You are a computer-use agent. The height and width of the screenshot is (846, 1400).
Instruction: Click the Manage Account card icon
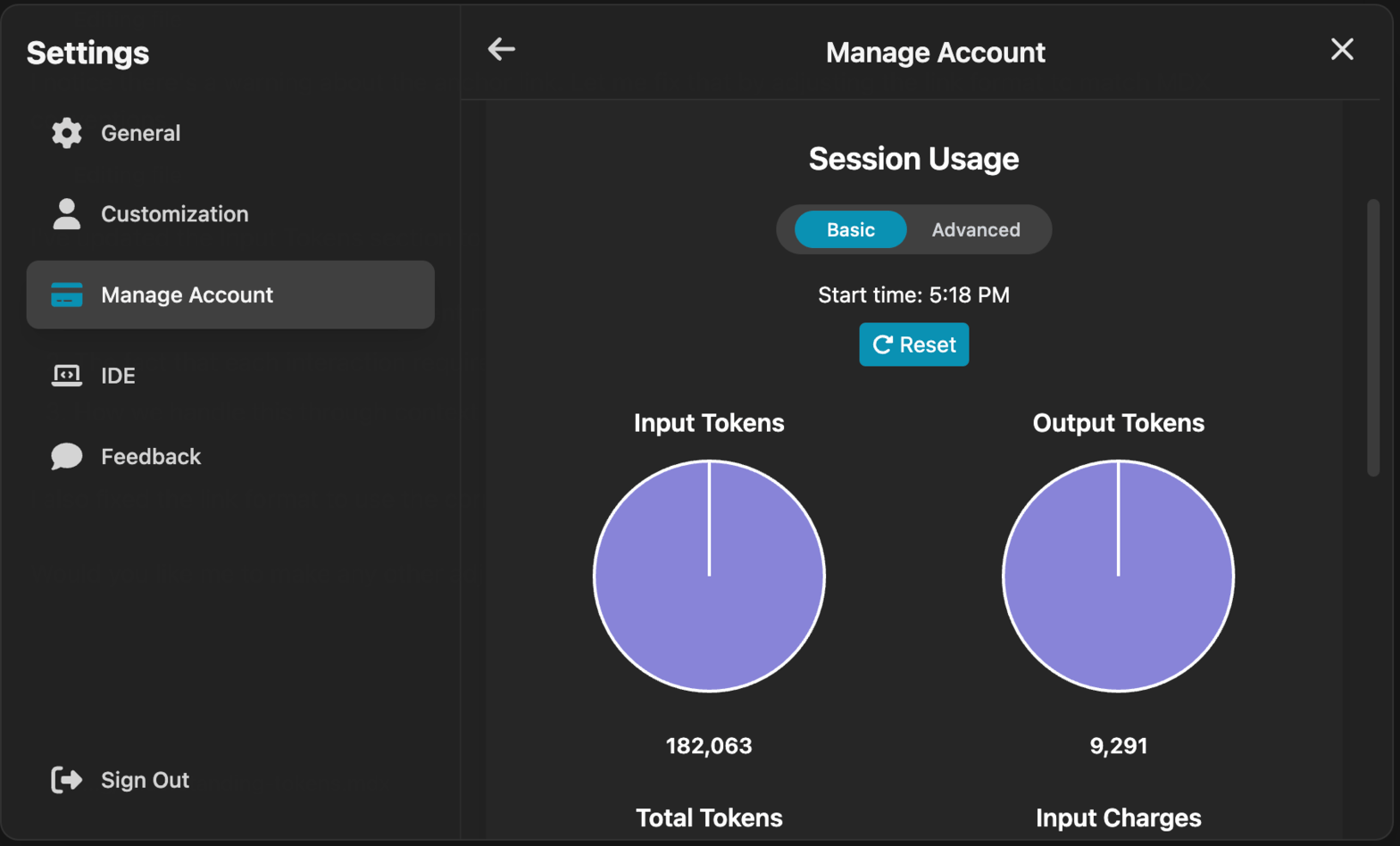tap(66, 294)
